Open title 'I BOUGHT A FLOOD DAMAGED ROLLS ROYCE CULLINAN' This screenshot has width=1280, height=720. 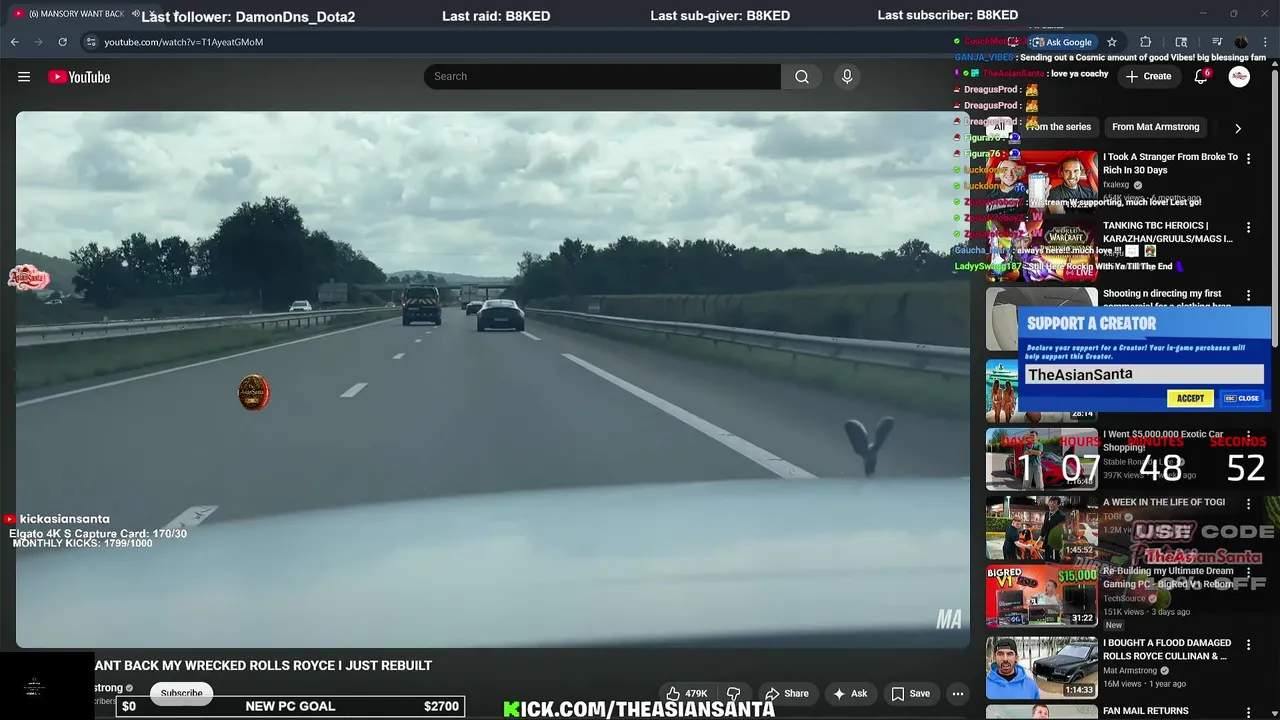(x=1167, y=649)
